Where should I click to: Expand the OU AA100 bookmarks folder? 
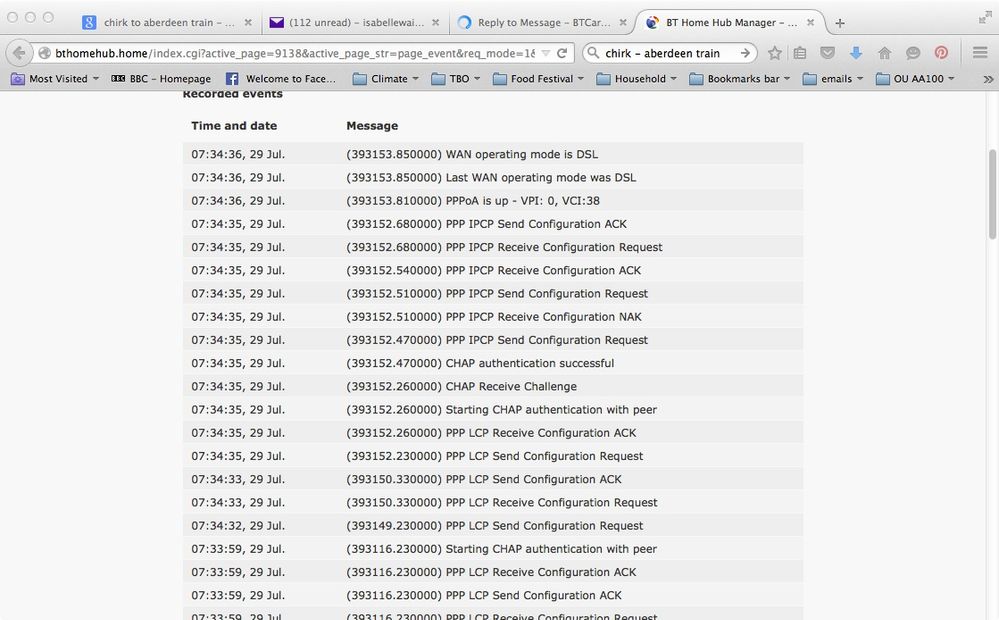[x=915, y=79]
